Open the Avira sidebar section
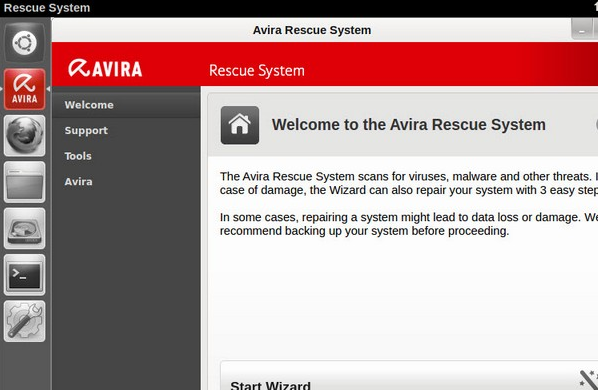598x390 pixels. pyautogui.click(x=126, y=181)
